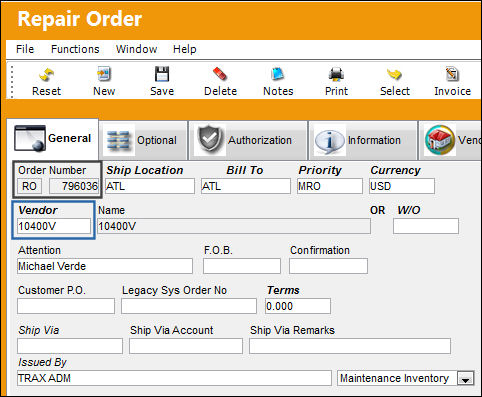Click the Ship Location ATL field
This screenshot has width=482, height=397.
[150, 186]
